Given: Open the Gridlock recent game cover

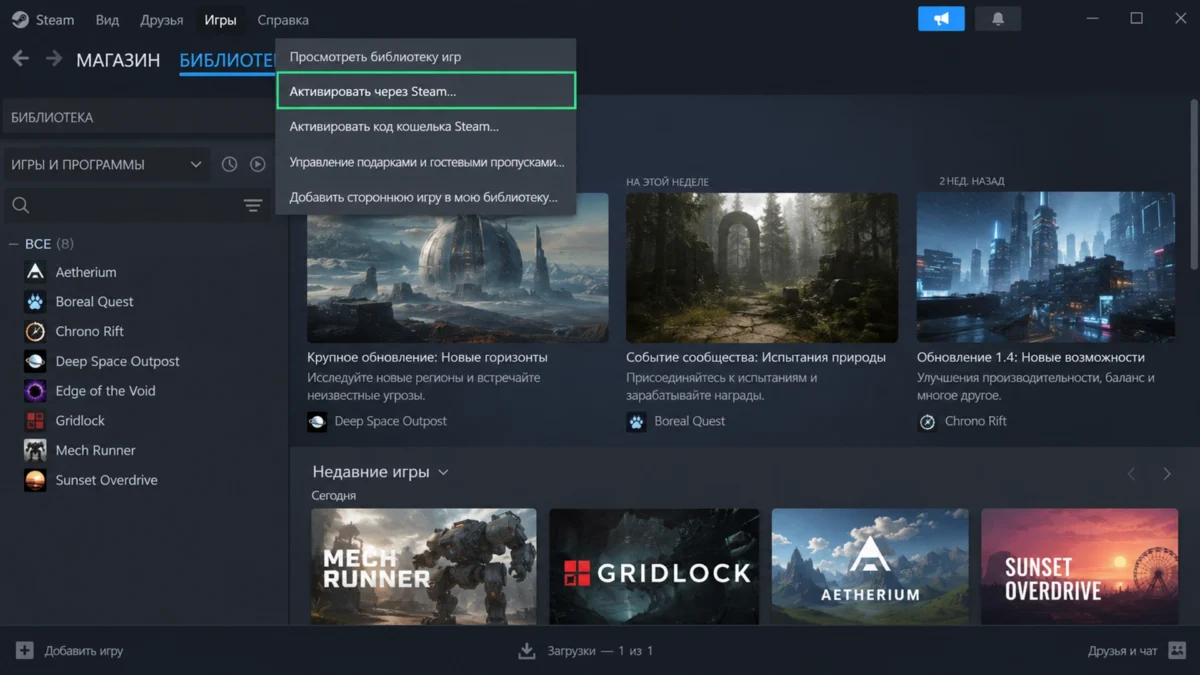Looking at the screenshot, I should 654,566.
